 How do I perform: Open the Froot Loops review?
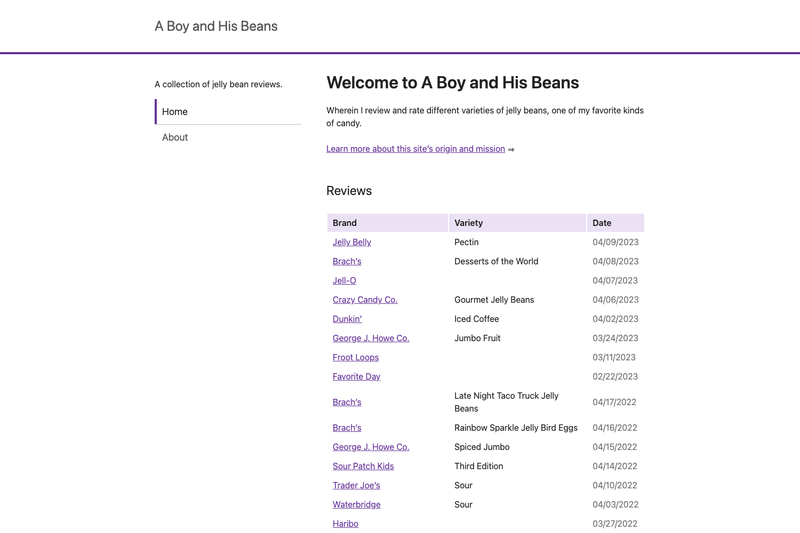point(355,358)
